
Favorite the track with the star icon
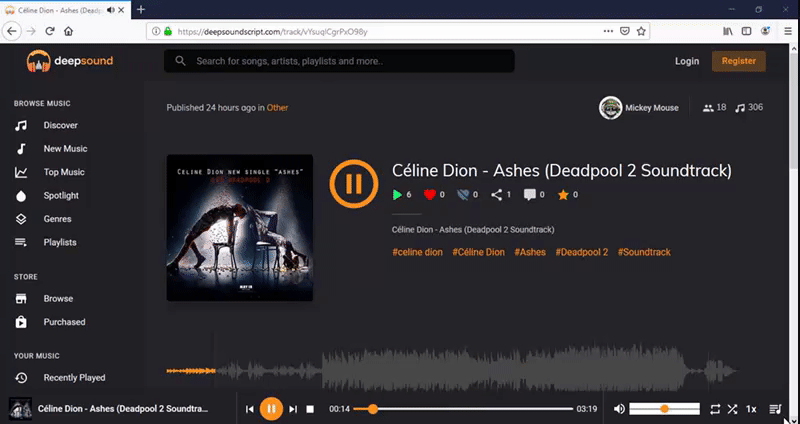click(x=563, y=194)
